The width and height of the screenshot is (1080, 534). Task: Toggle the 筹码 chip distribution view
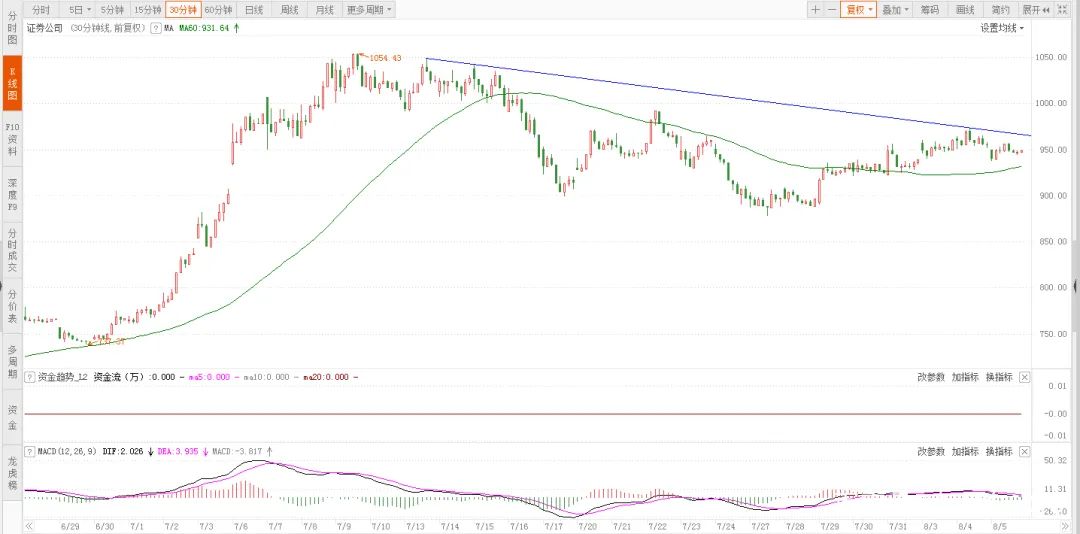tap(930, 10)
